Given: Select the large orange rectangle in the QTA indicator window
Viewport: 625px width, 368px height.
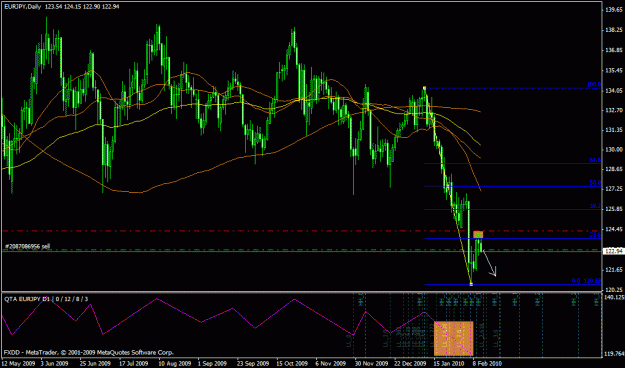Looking at the screenshot, I should point(453,338).
